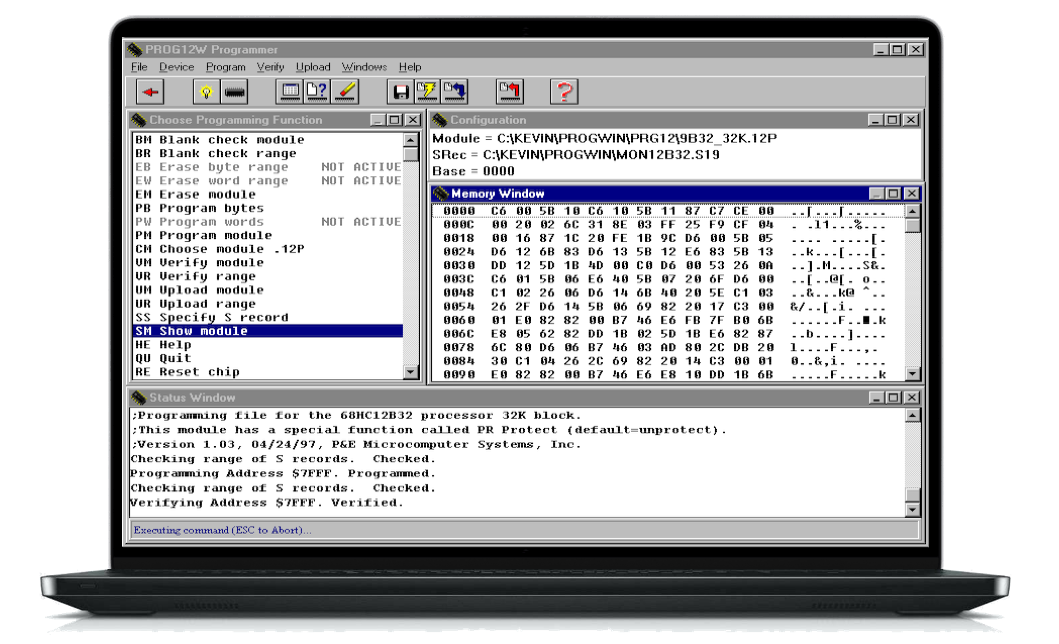Open the Program menu
Viewport: 1059px width, 644px height.
pos(225,66)
